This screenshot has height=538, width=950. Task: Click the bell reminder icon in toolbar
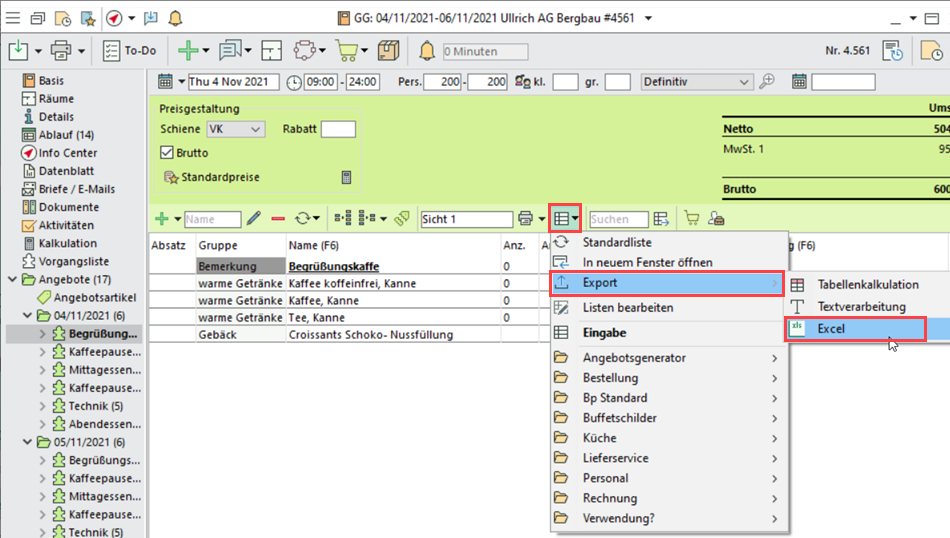[427, 51]
